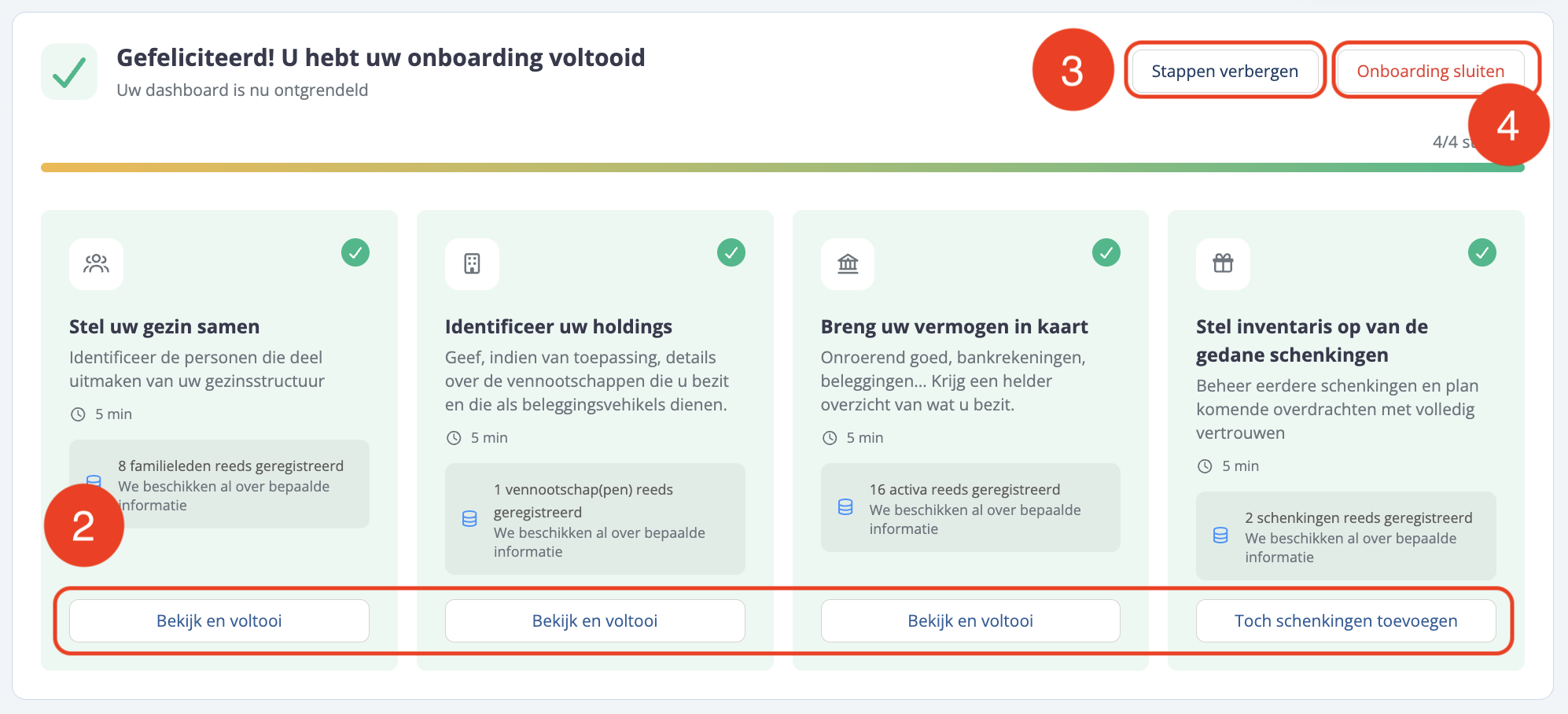Click the gift donations icon

click(x=1223, y=263)
